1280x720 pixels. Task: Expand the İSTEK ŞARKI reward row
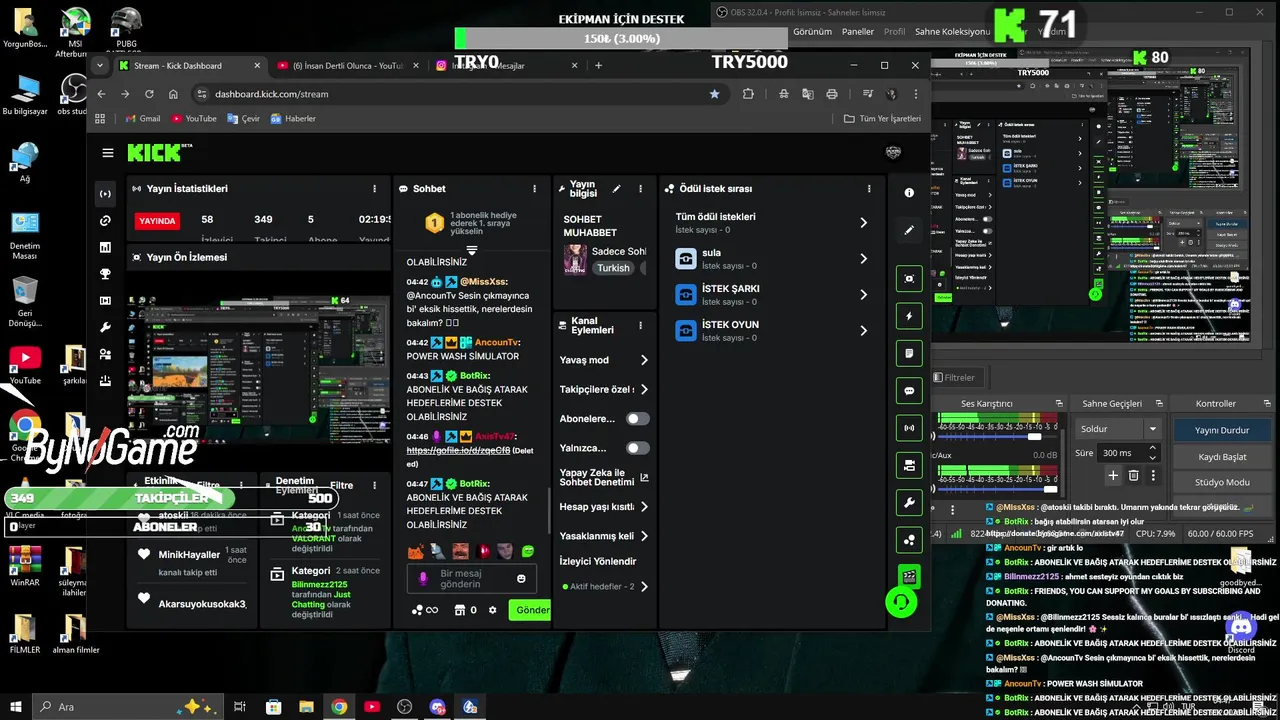(772, 294)
